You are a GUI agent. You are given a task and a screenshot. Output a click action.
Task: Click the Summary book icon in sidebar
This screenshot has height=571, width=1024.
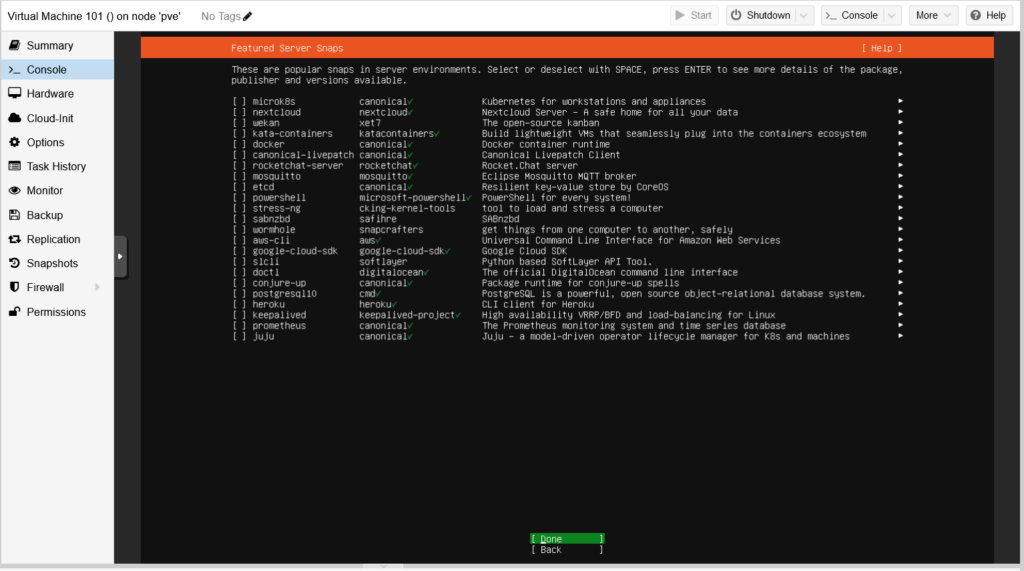[x=15, y=46]
